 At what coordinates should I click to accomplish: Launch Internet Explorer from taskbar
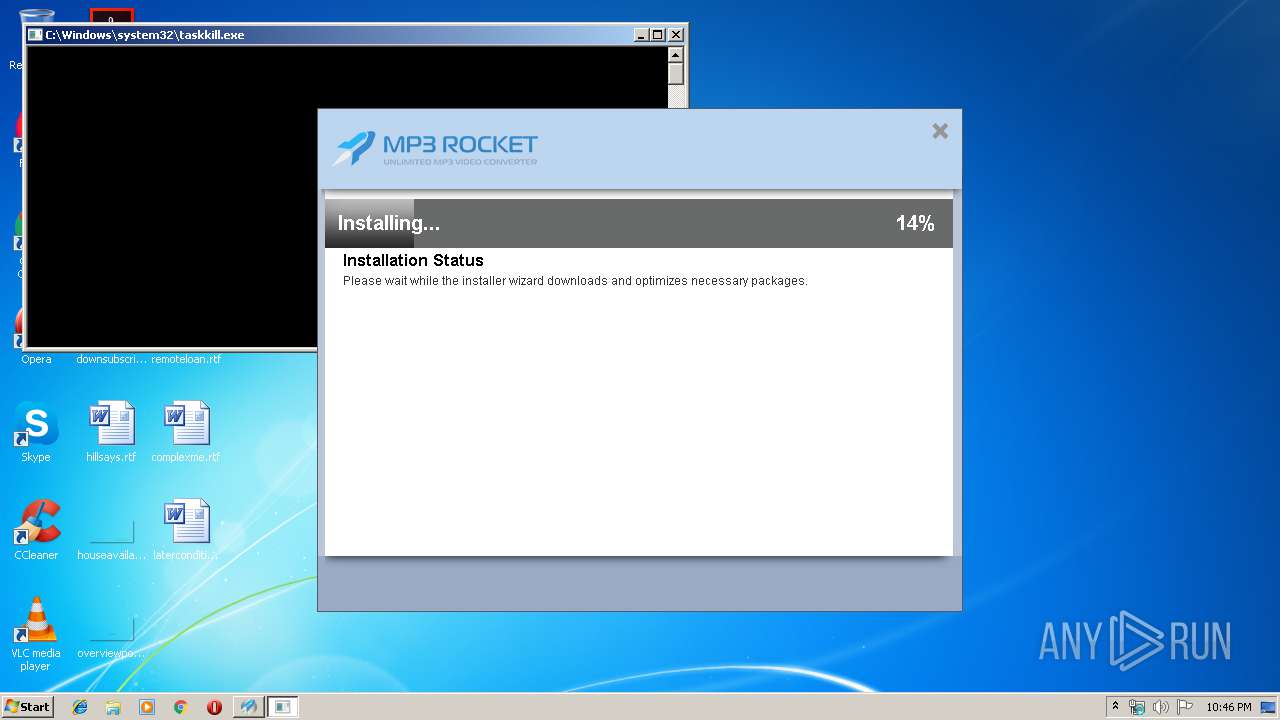coord(80,707)
